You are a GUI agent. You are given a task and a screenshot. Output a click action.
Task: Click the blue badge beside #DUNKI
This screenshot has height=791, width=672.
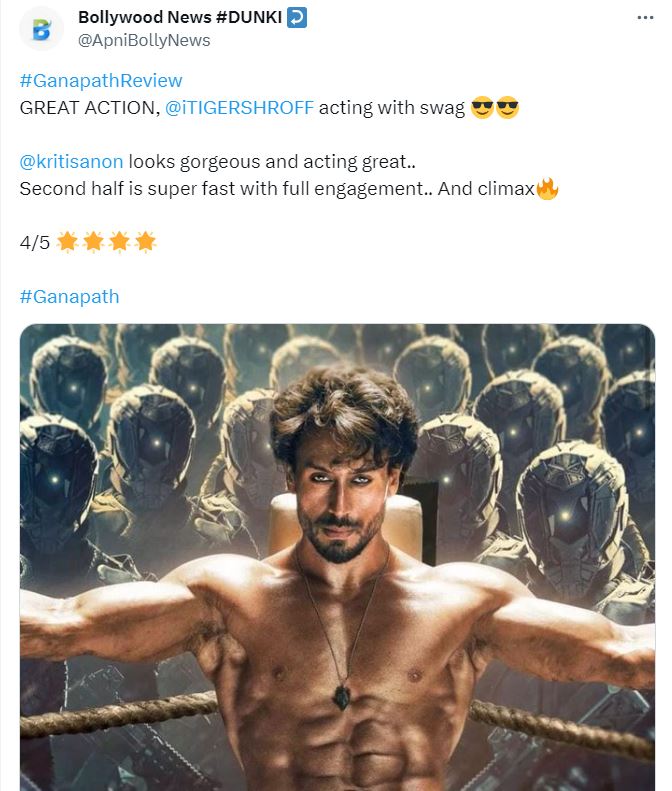[x=297, y=18]
